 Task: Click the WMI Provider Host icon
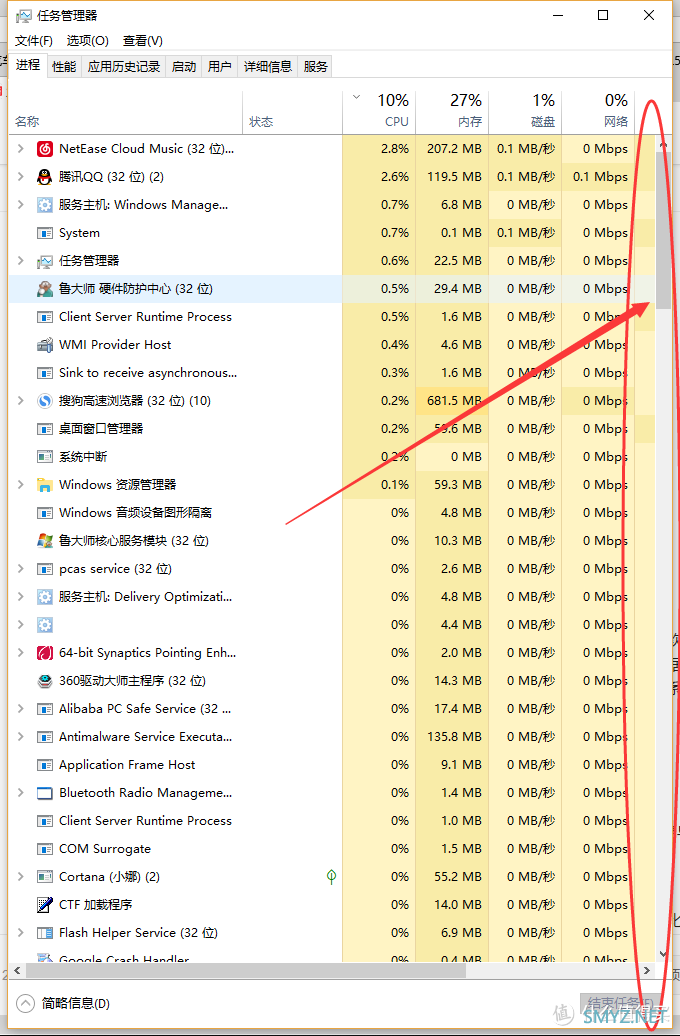click(x=44, y=345)
